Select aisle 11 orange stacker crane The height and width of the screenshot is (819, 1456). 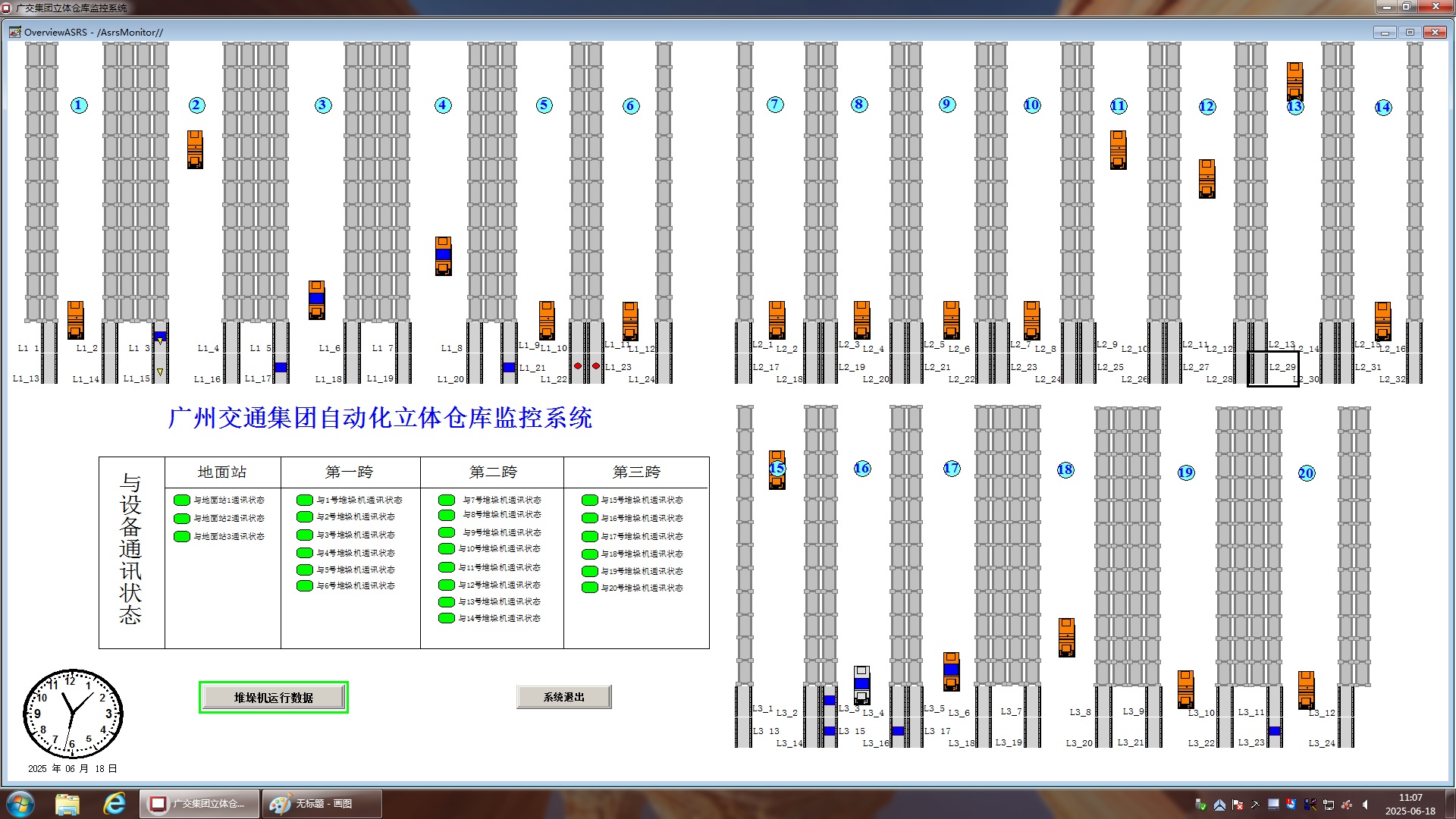pyautogui.click(x=1118, y=149)
